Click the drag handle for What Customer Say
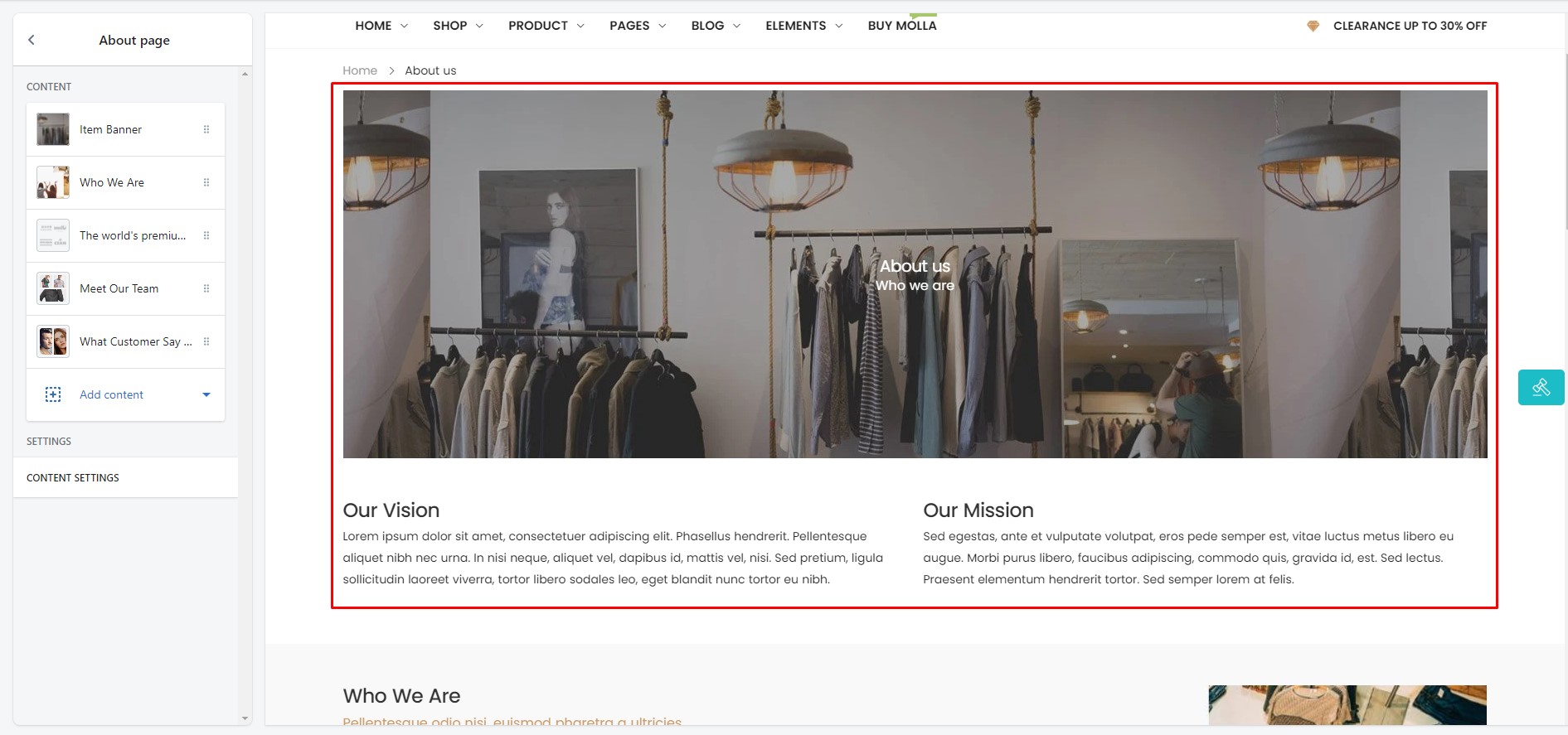The height and width of the screenshot is (735, 1568). pos(206,341)
